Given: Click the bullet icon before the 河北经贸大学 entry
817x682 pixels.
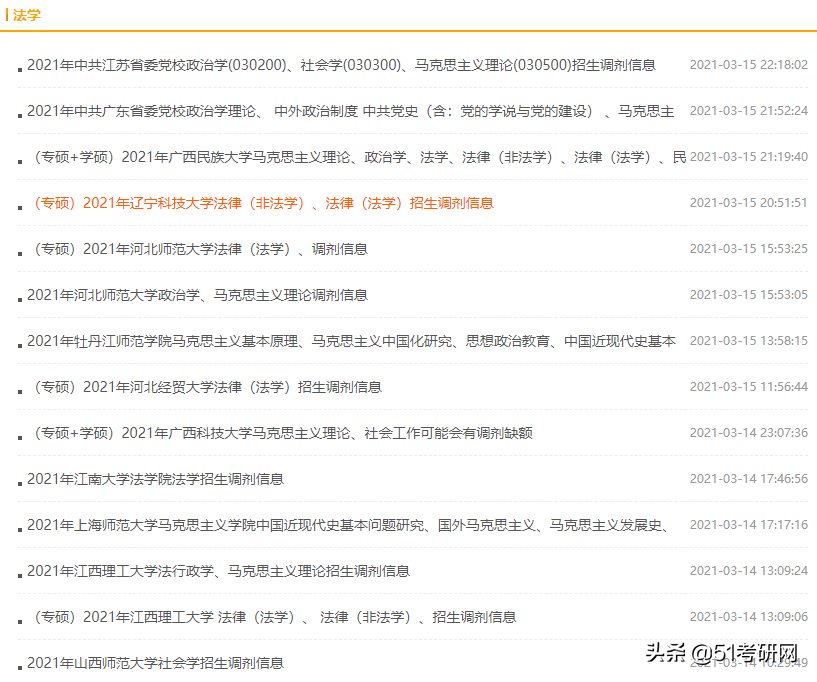Looking at the screenshot, I should [x=18, y=391].
